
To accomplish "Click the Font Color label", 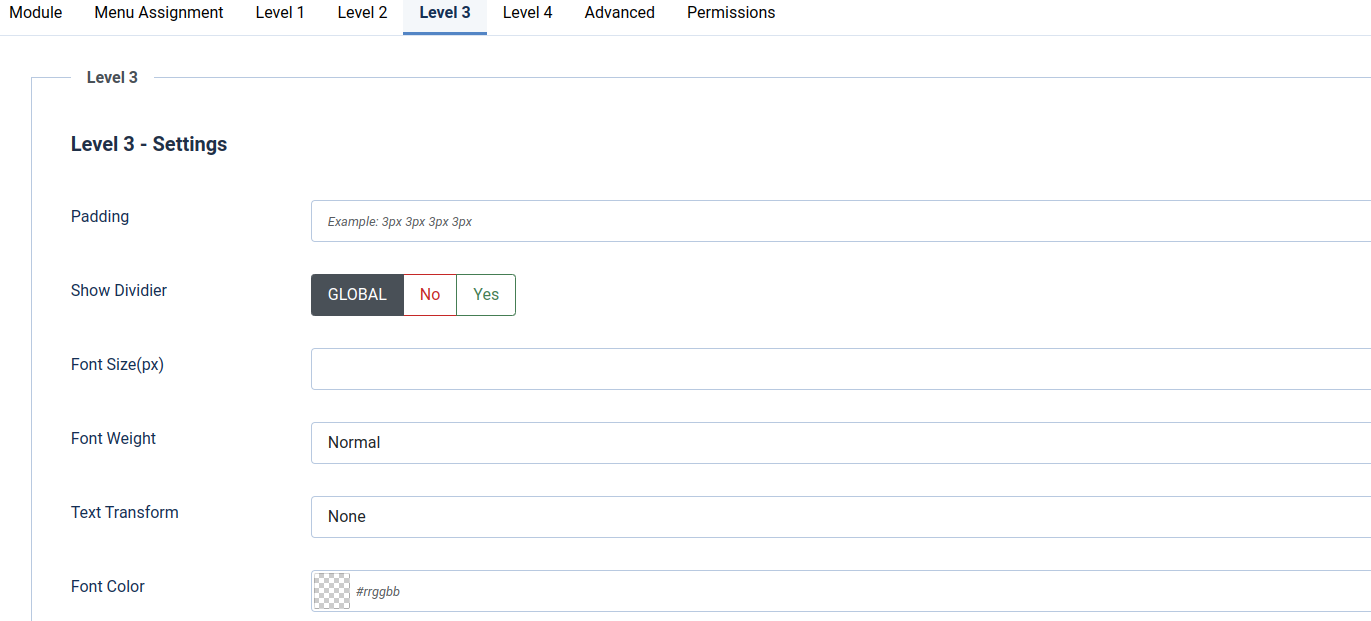I will 108,586.
